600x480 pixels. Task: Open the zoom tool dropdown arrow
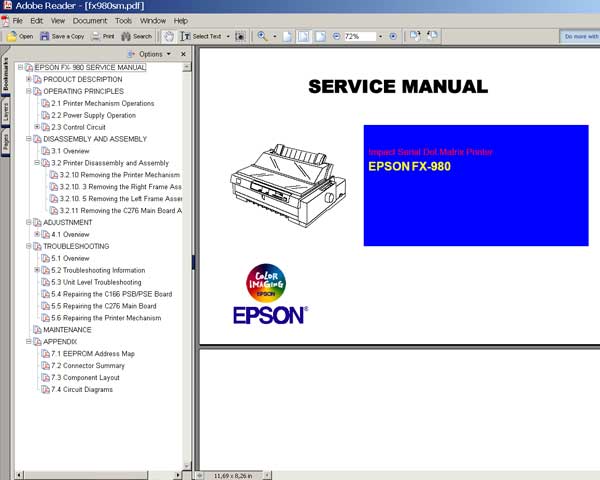275,36
